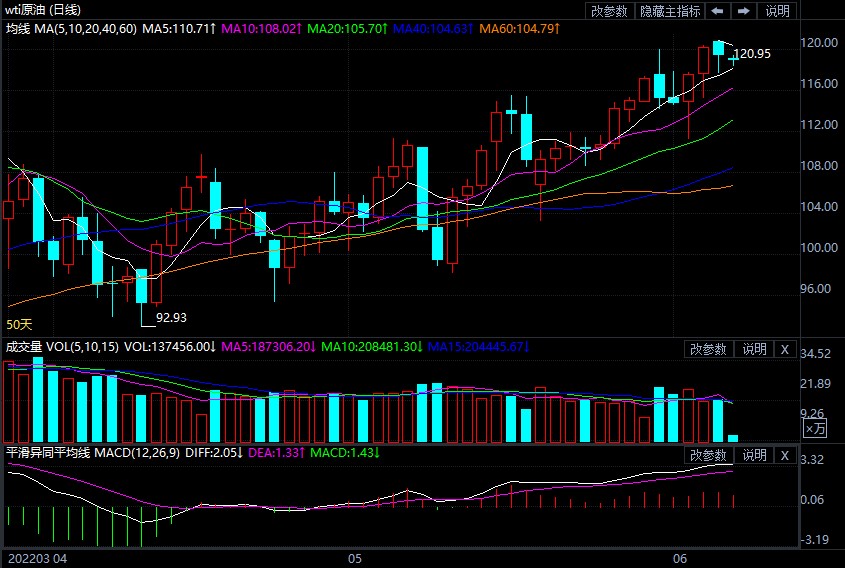Screen dimensions: 845x568
Task: Click the ×万 unit box on volume axis
Action: [x=816, y=428]
